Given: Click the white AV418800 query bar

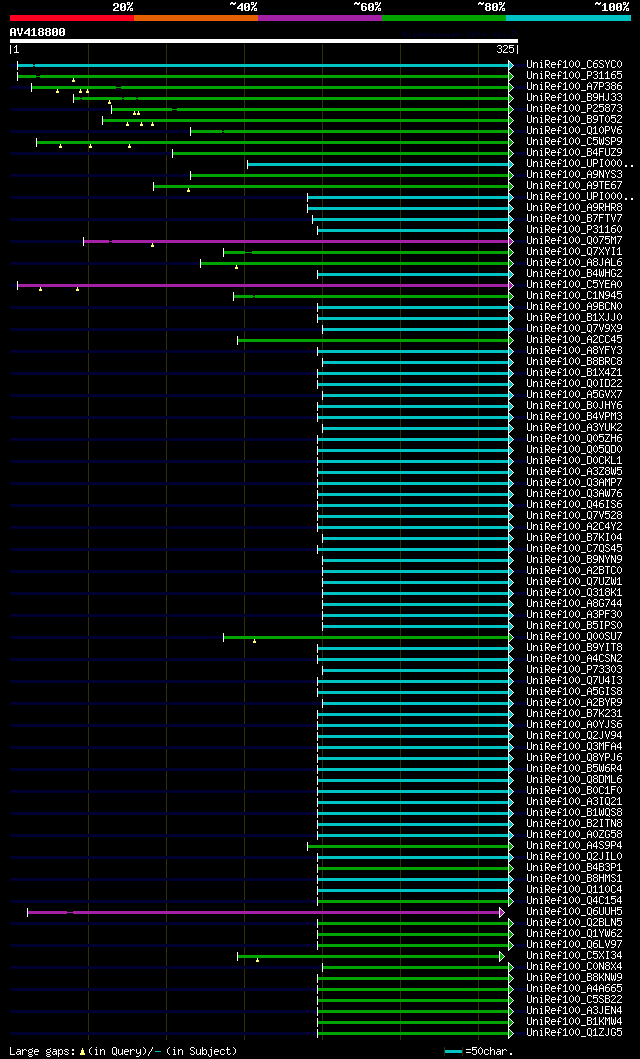Looking at the screenshot, I should click(263, 41).
